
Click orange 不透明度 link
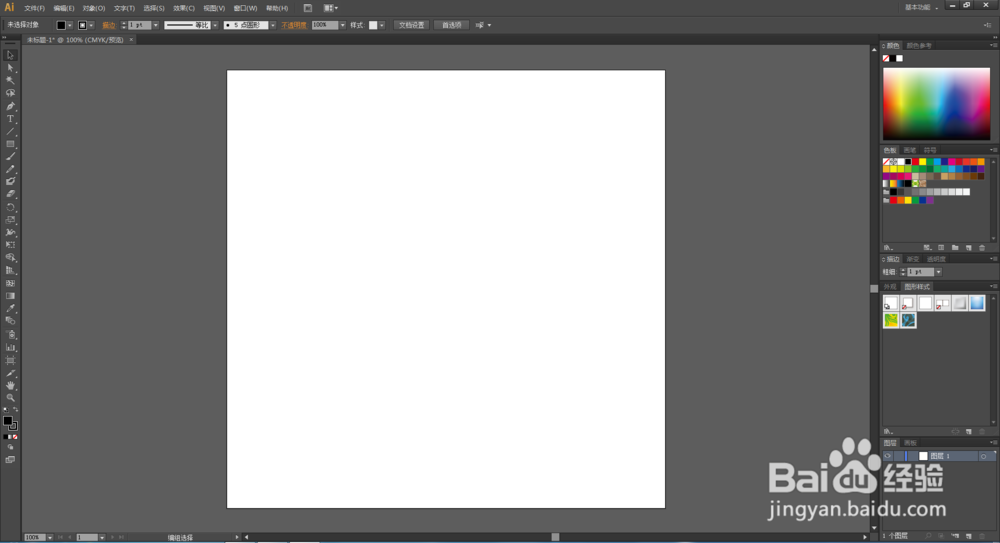[293, 26]
